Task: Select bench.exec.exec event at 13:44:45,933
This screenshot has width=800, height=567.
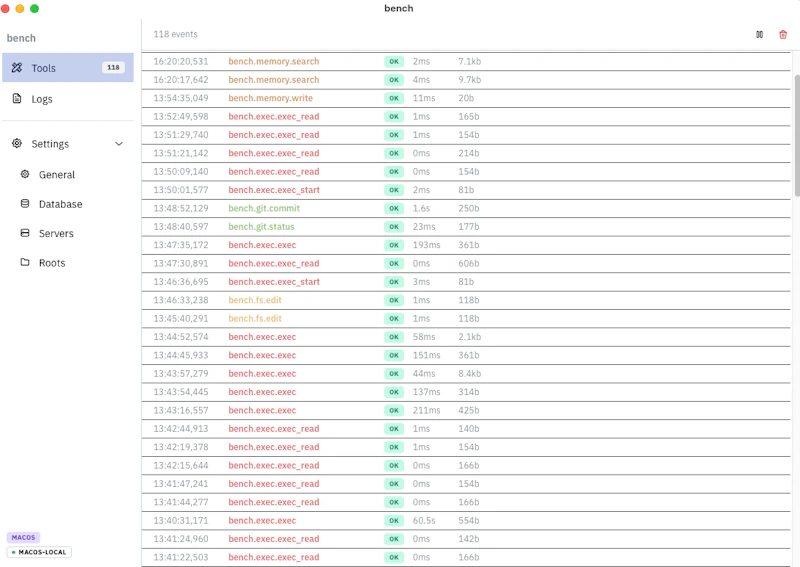Action: click(466, 355)
